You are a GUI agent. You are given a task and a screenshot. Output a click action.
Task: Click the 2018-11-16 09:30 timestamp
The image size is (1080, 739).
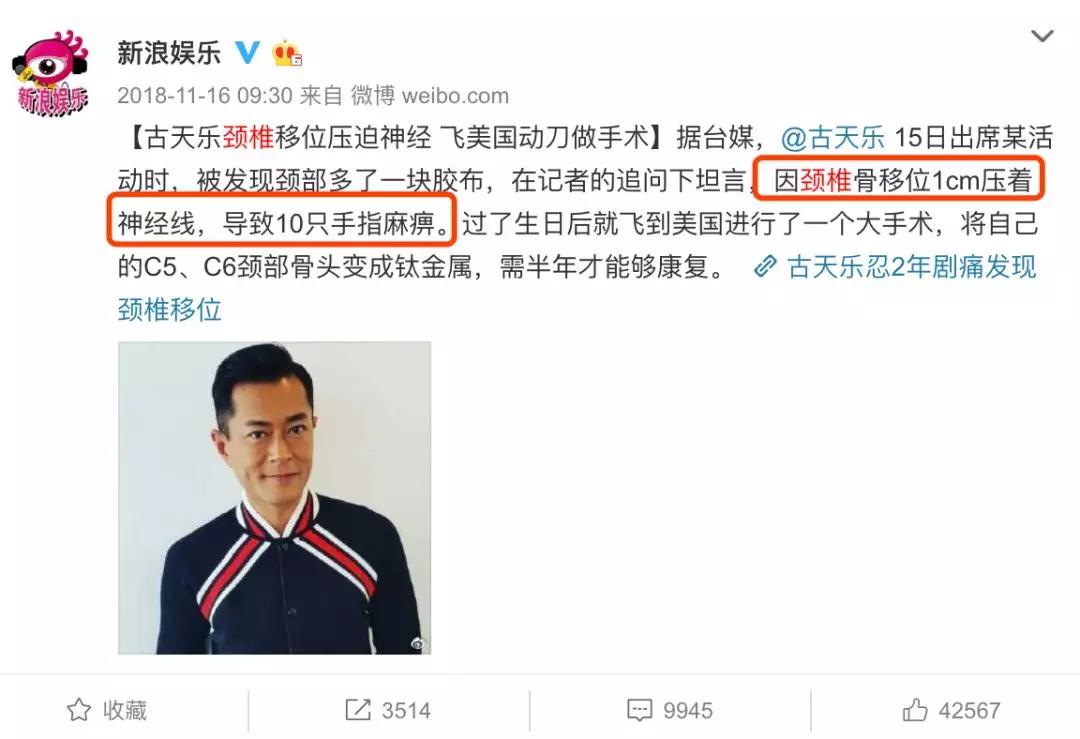point(205,96)
